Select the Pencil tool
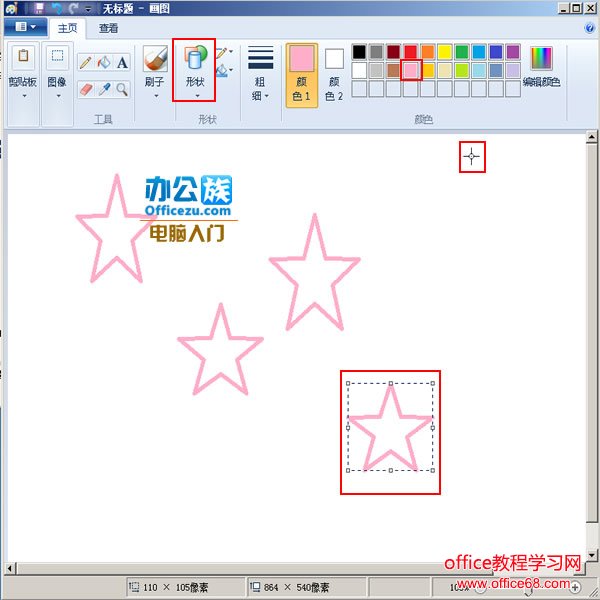This screenshot has width=600, height=600. tap(85, 62)
